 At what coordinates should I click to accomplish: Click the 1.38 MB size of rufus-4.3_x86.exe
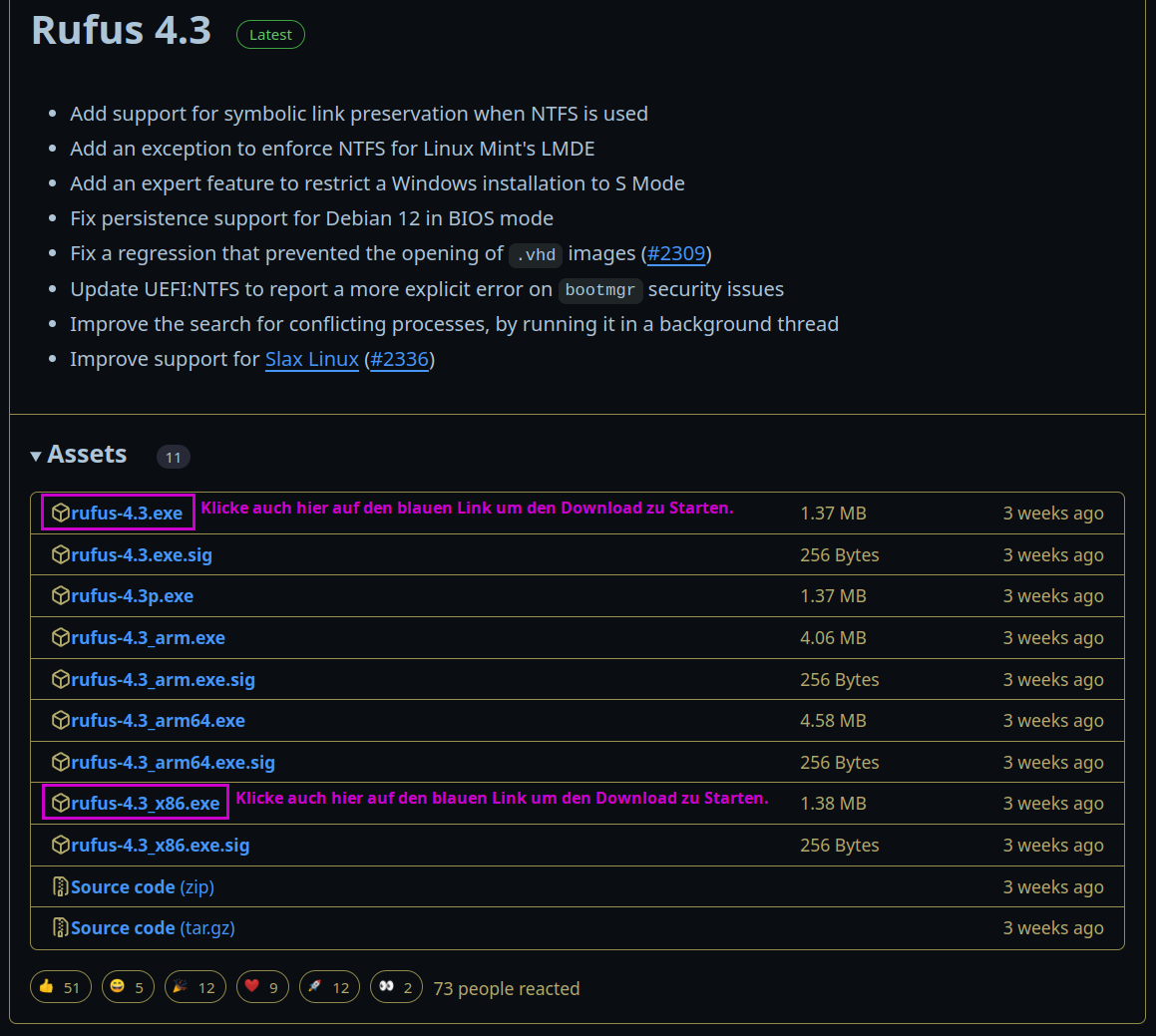coord(833,804)
